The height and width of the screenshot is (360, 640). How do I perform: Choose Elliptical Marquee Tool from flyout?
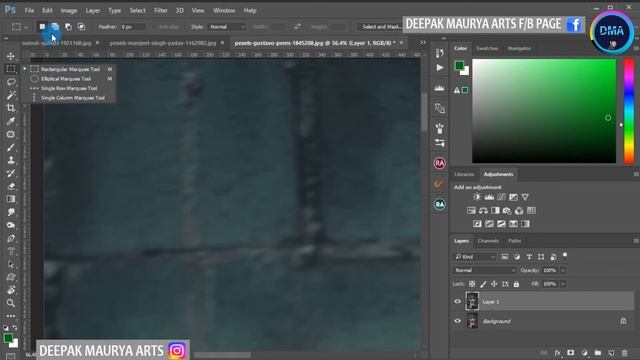(66, 79)
